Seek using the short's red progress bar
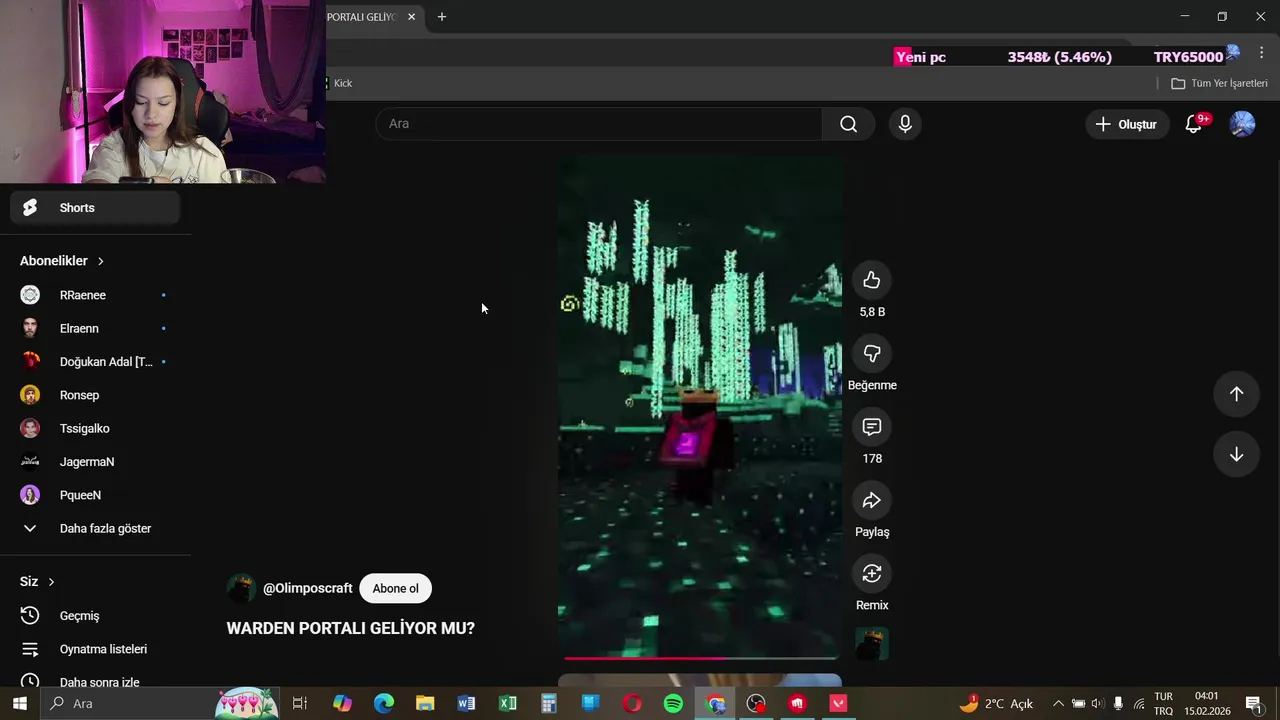This screenshot has width=1280, height=720. click(700, 658)
